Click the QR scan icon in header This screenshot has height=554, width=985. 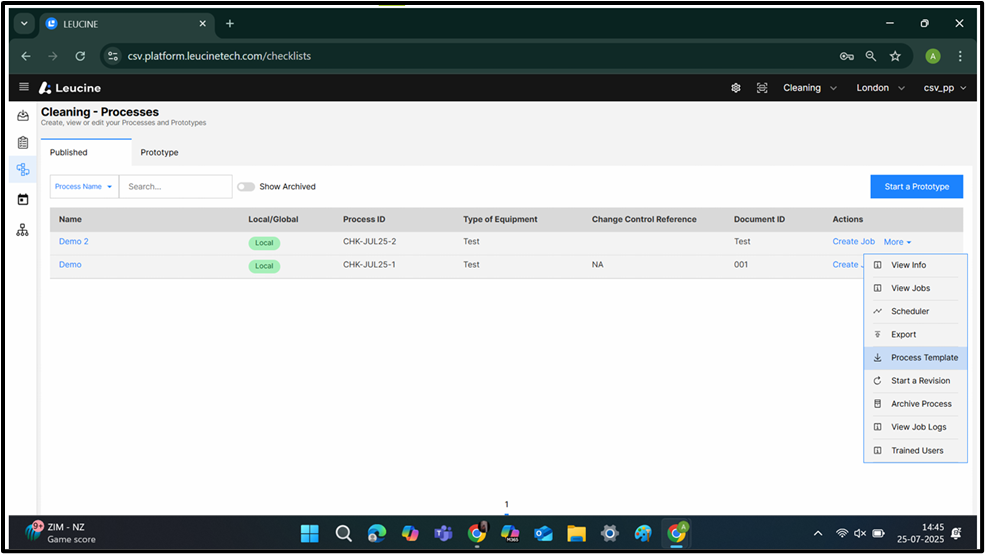762,88
